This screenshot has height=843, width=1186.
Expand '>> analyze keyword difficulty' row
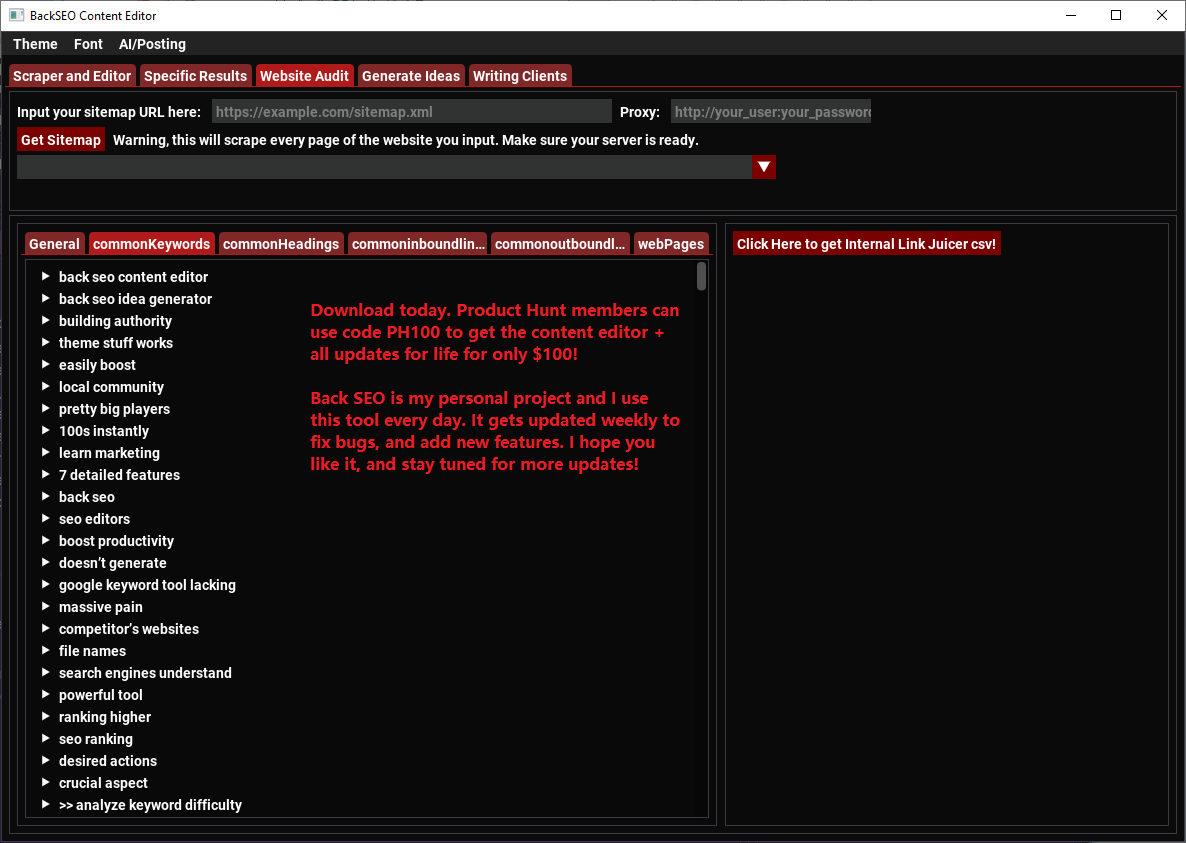pyautogui.click(x=45, y=804)
